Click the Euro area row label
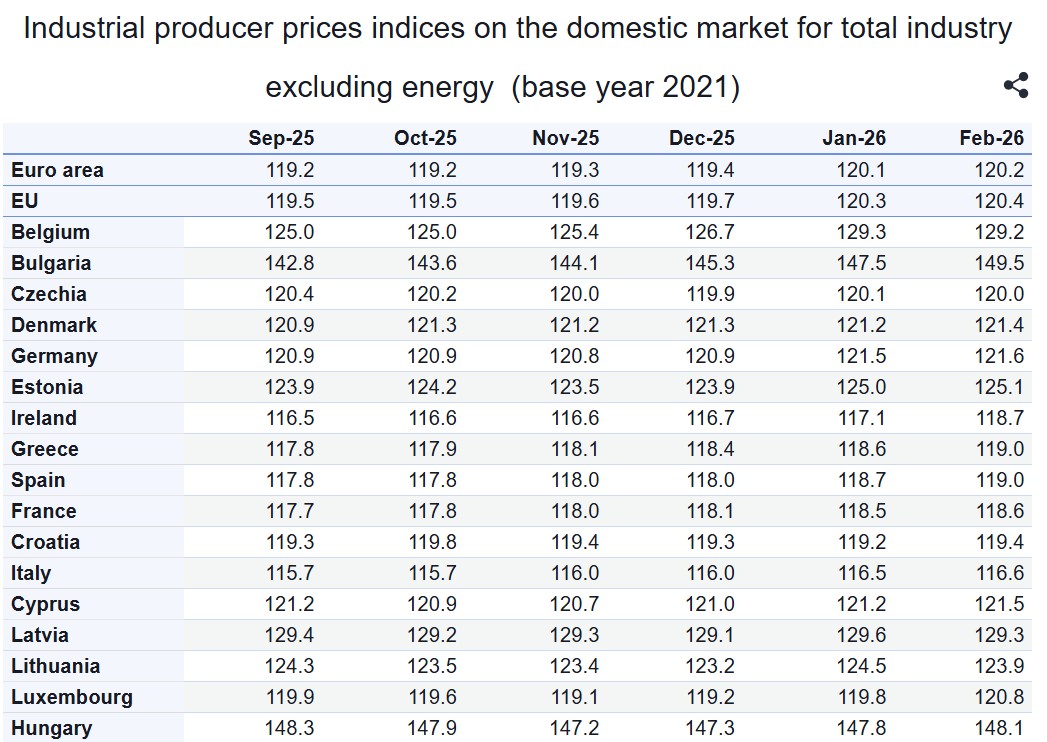The image size is (1047, 742). click(x=57, y=170)
